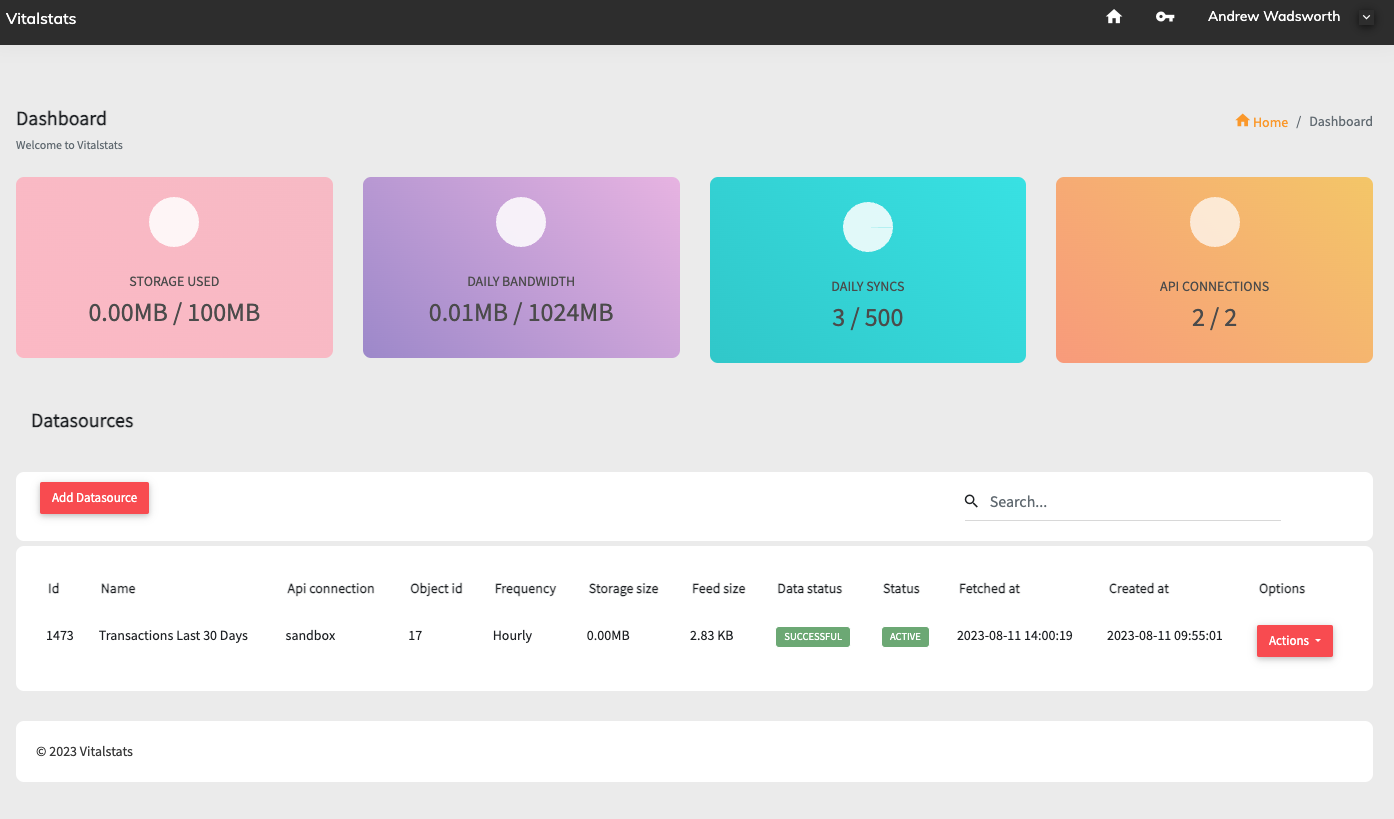Select the Transactions Last 30 Days row name

(x=173, y=636)
